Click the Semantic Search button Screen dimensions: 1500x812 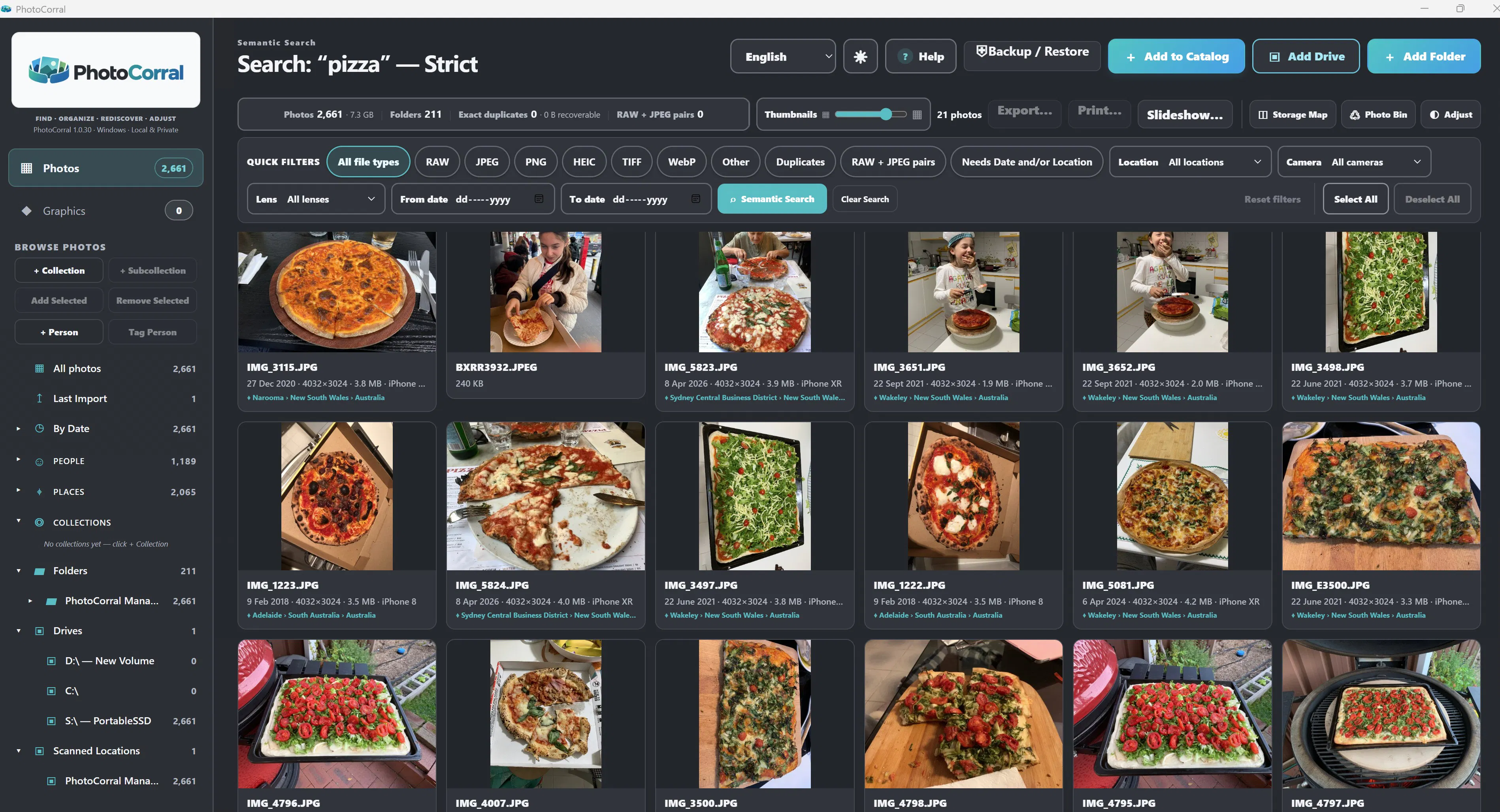[772, 199]
